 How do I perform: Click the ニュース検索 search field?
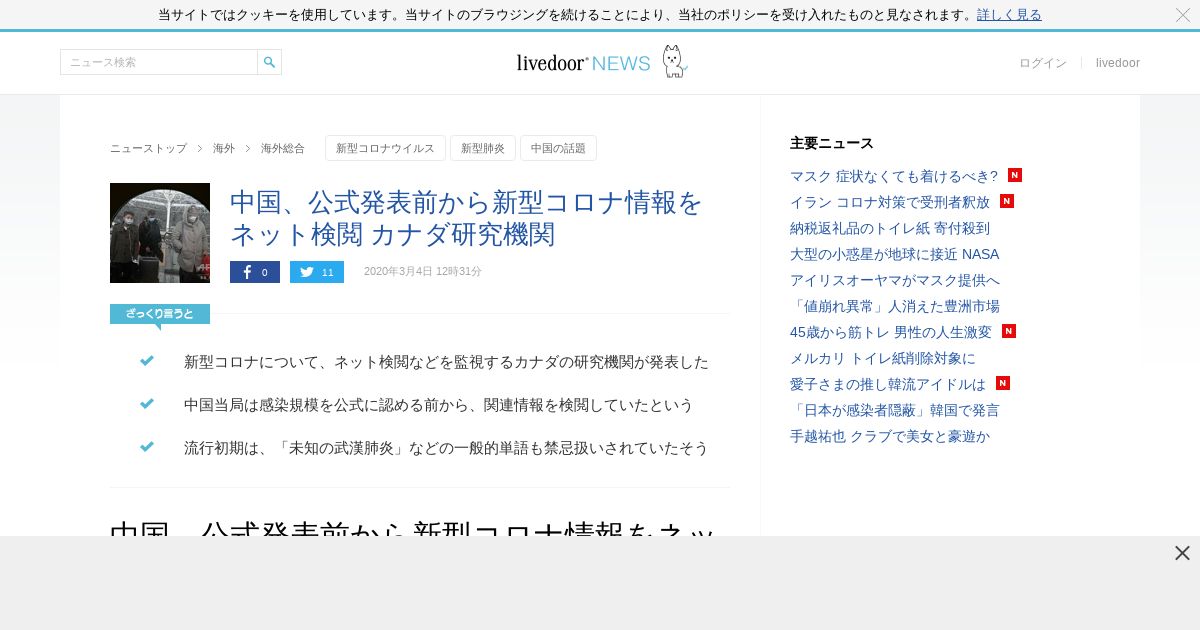[x=159, y=62]
